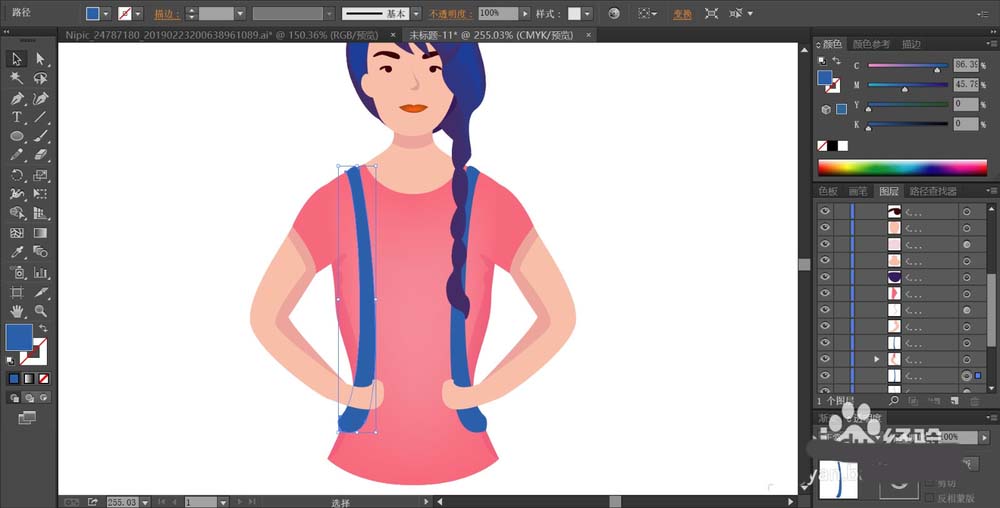The width and height of the screenshot is (1000, 508).
Task: Select the Free Transform tool
Action: point(40,194)
